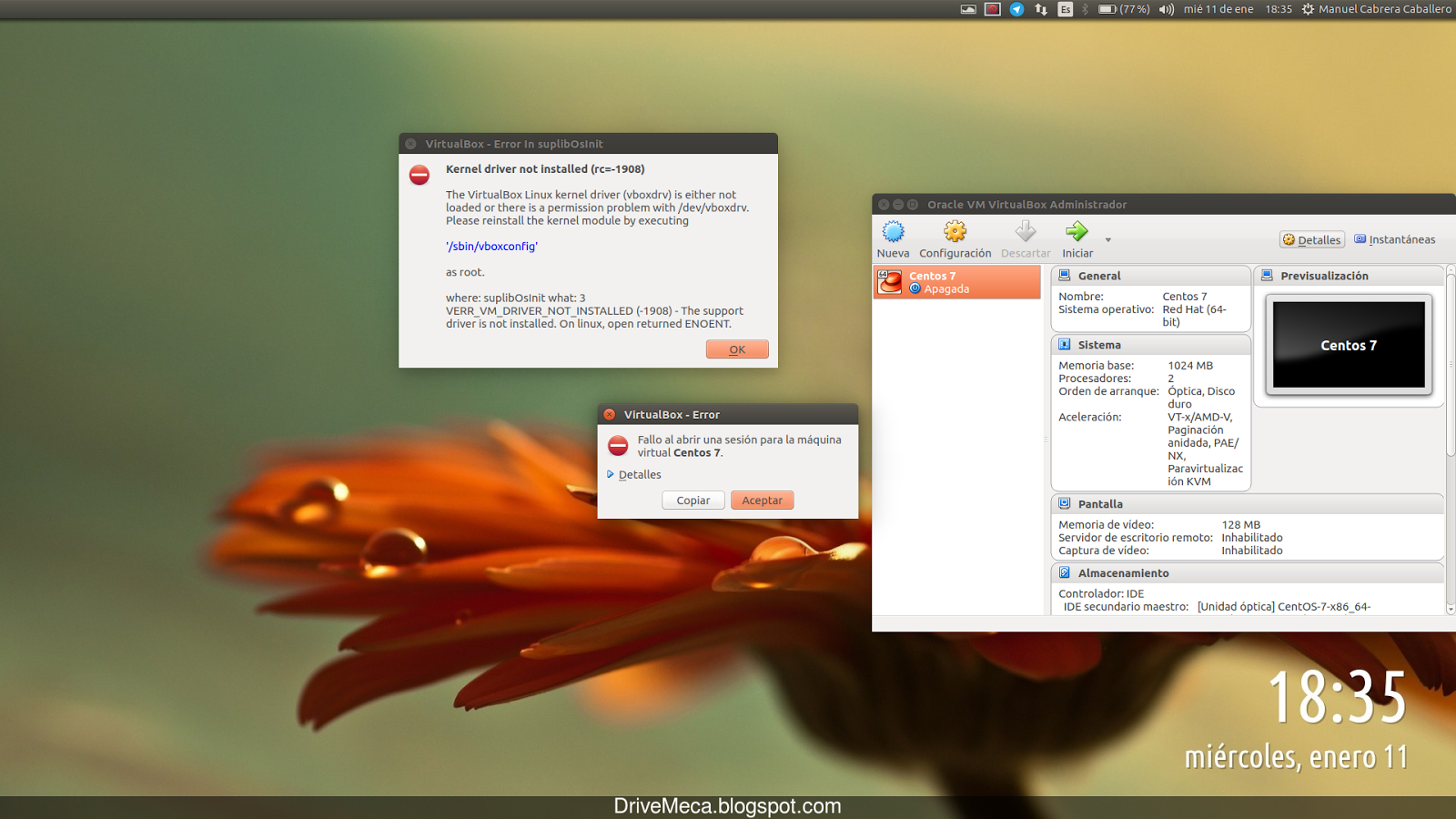This screenshot has width=1456, height=819.
Task: Click the Descartar arrow icon
Action: (x=1026, y=231)
